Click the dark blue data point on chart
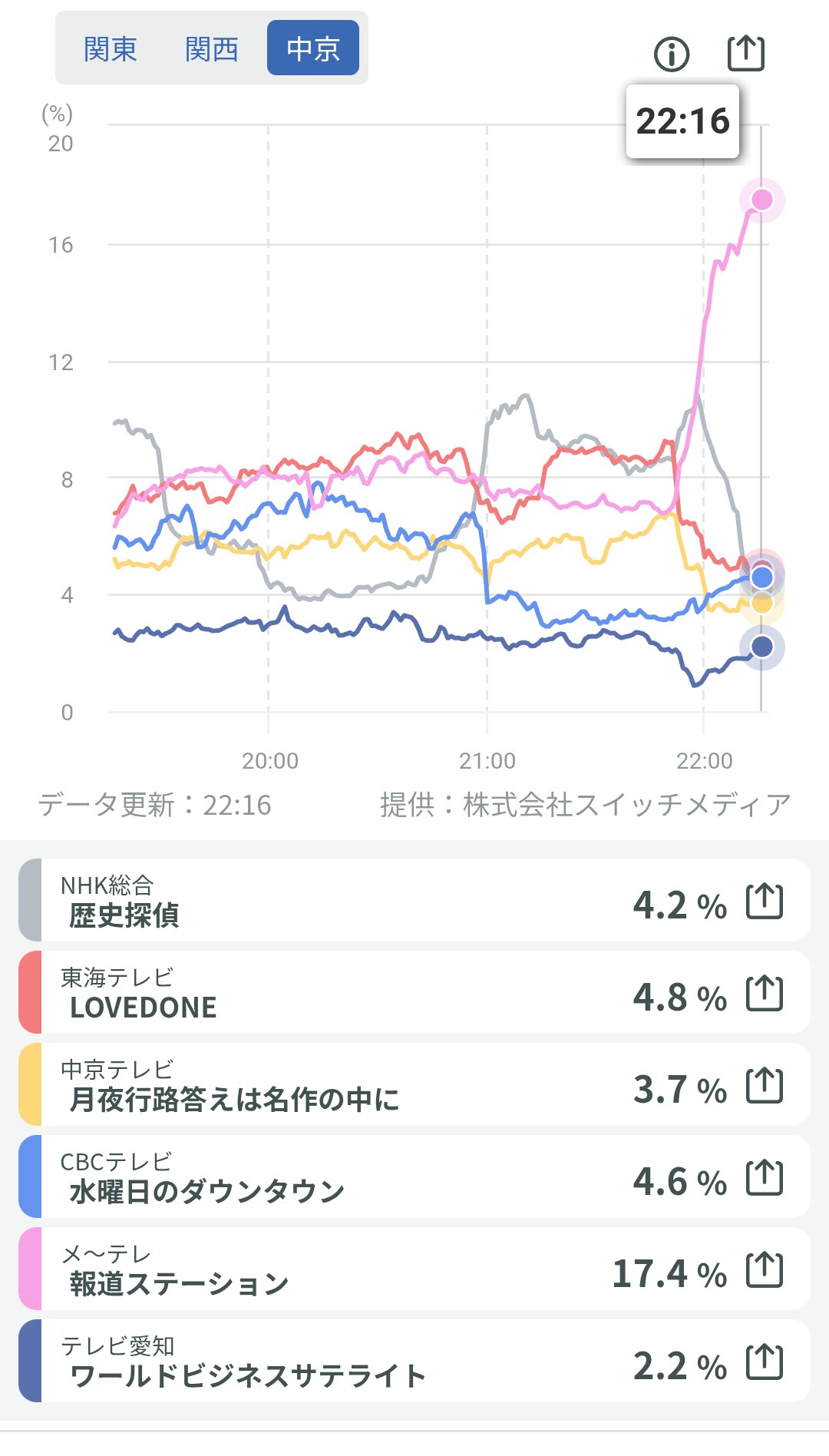The width and height of the screenshot is (829, 1456). click(x=761, y=647)
